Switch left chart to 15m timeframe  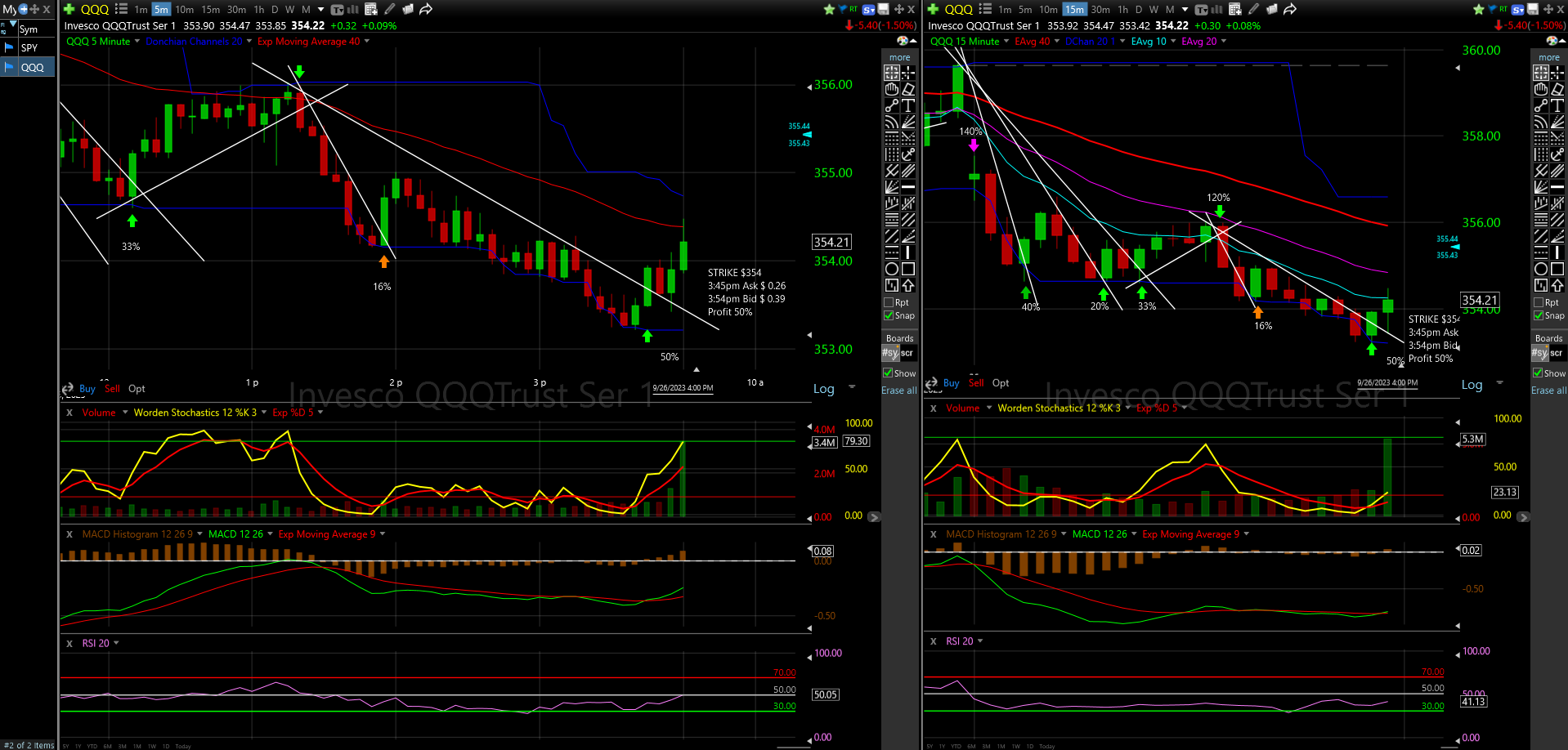[211, 10]
